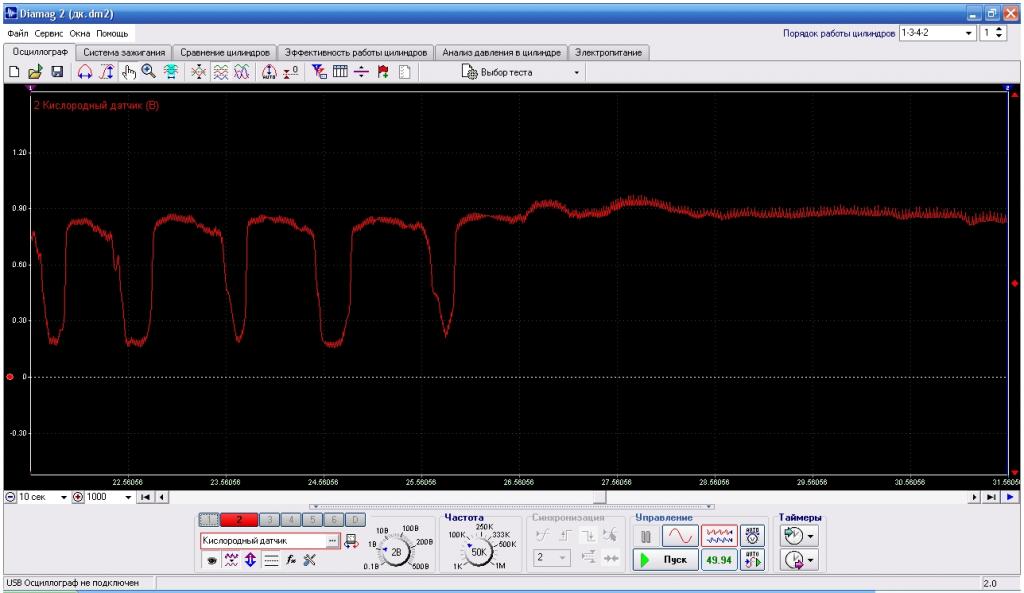The image size is (1024, 593).
Task: Click the channel line style icon
Action: pyautogui.click(x=271, y=560)
